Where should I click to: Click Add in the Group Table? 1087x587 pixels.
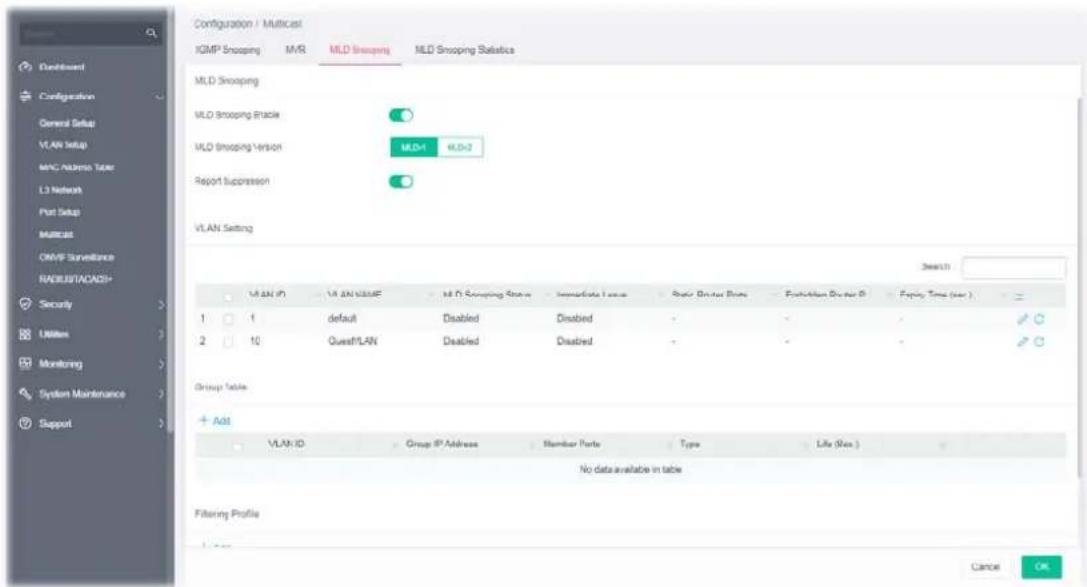point(215,421)
